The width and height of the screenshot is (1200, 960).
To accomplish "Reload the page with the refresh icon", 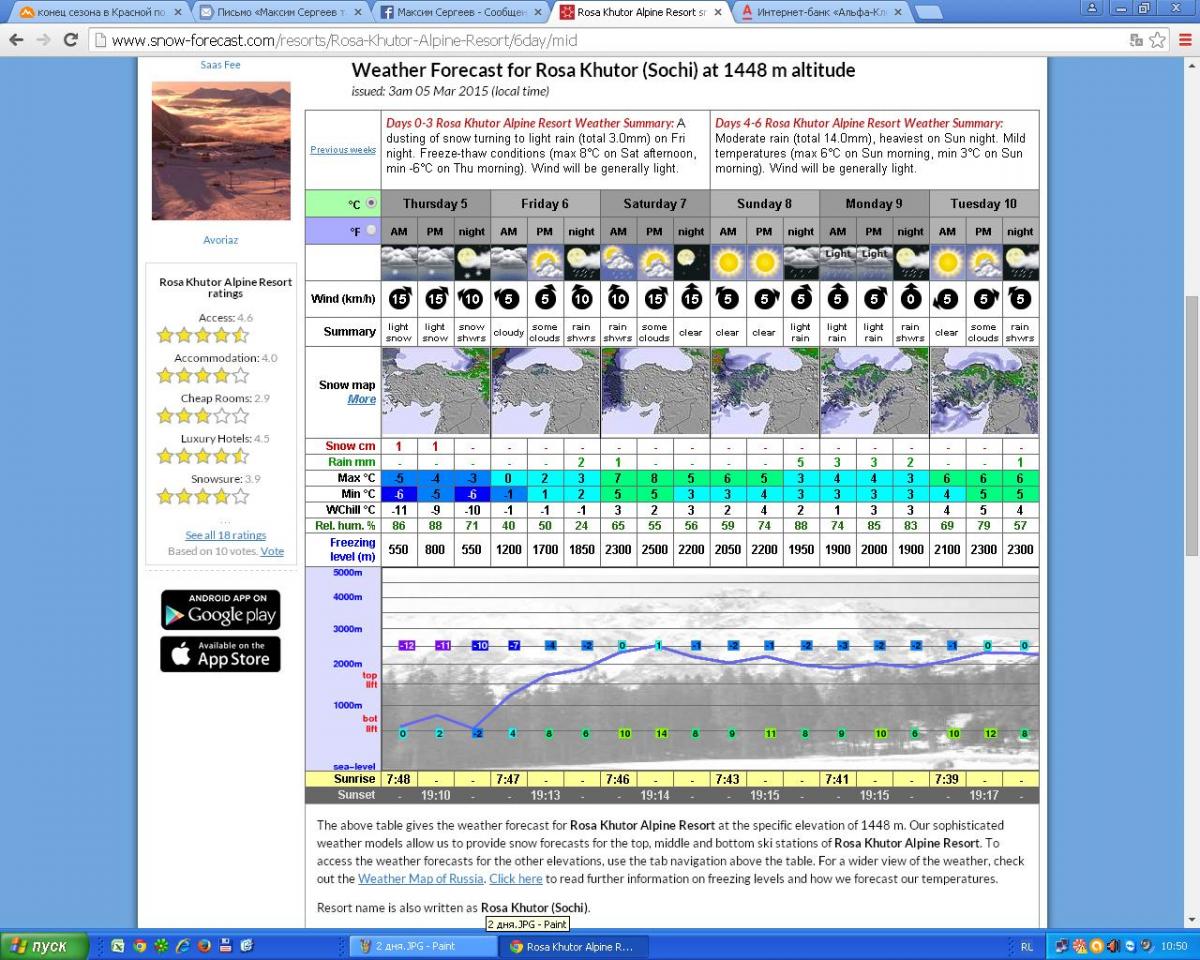I will 70,41.
